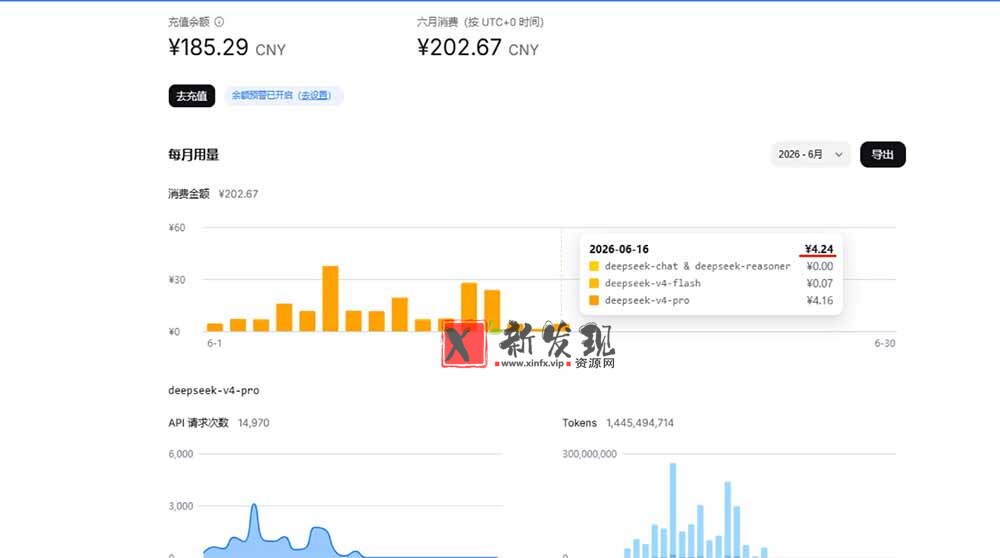
Task: Click the deepseek-chat & deepseek-reasoner color swatch
Action: pyautogui.click(x=594, y=267)
